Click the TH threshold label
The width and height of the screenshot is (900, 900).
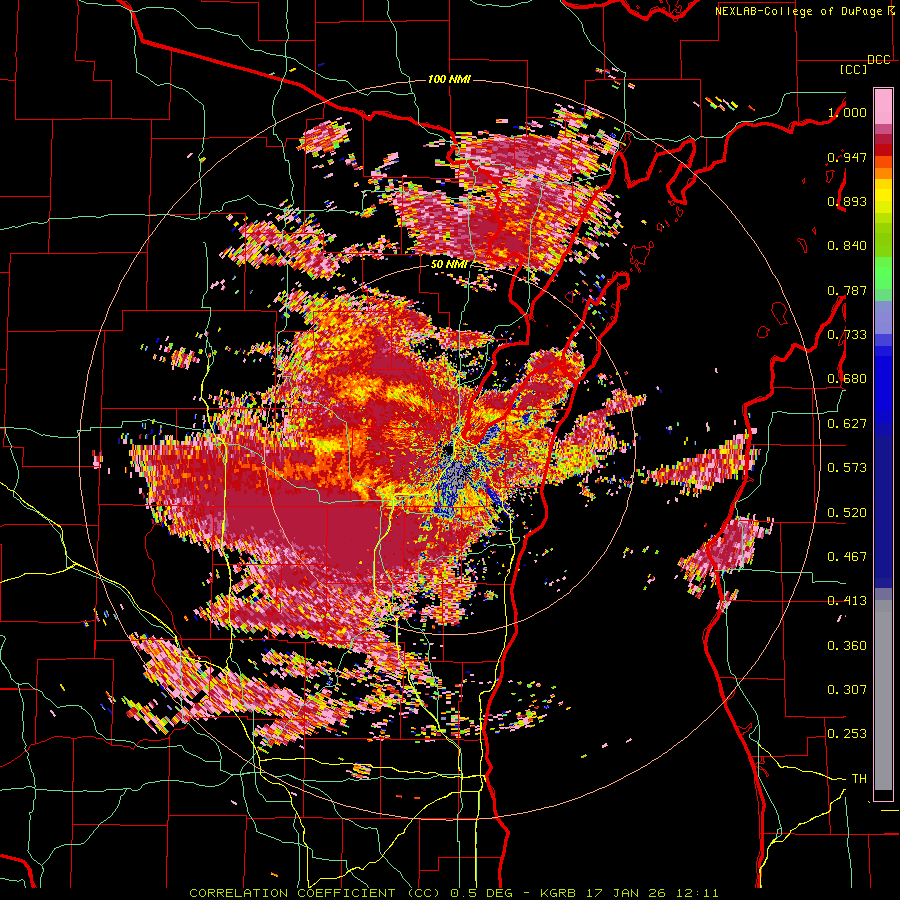pos(859,779)
